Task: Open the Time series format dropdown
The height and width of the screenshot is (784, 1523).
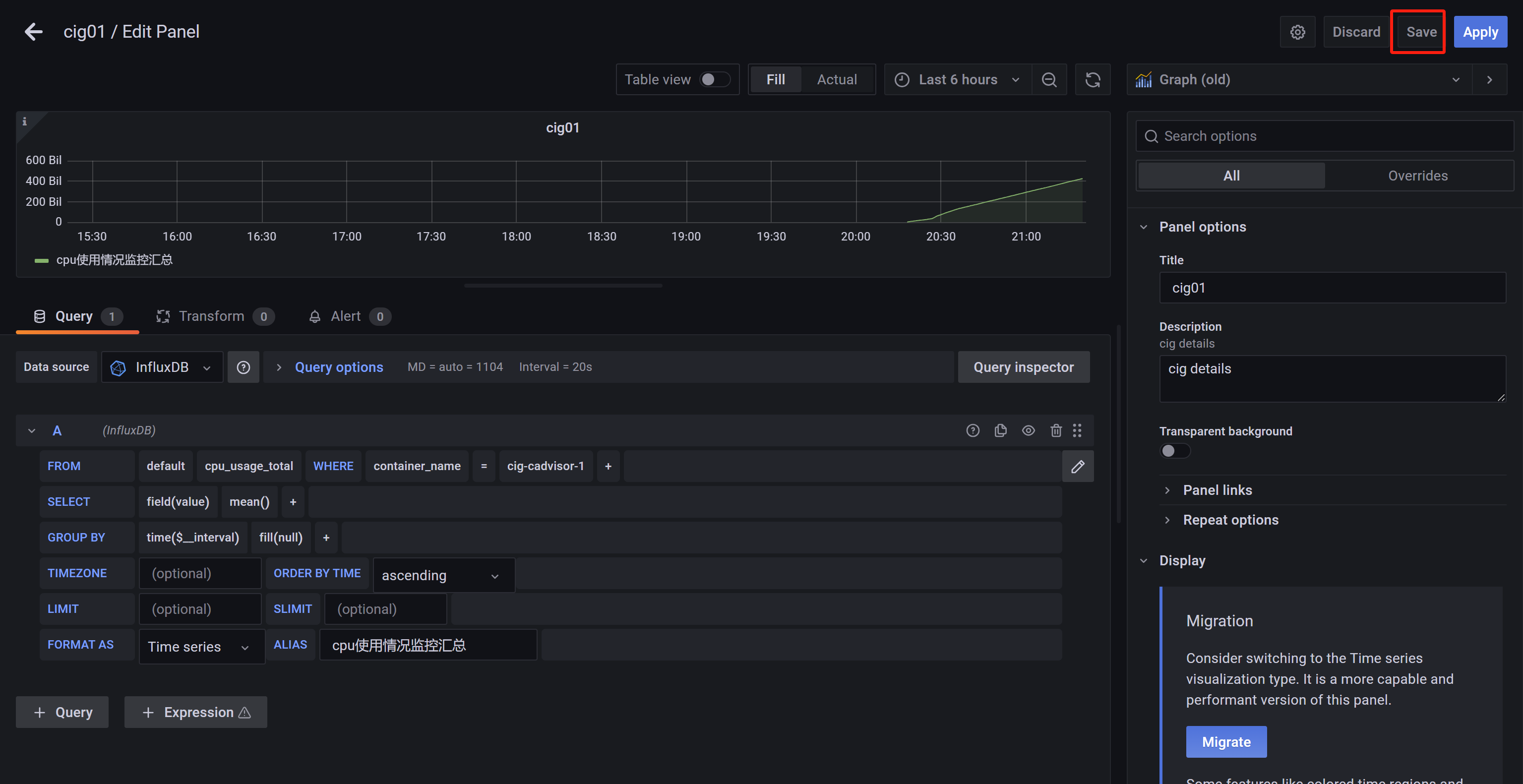Action: (x=202, y=647)
